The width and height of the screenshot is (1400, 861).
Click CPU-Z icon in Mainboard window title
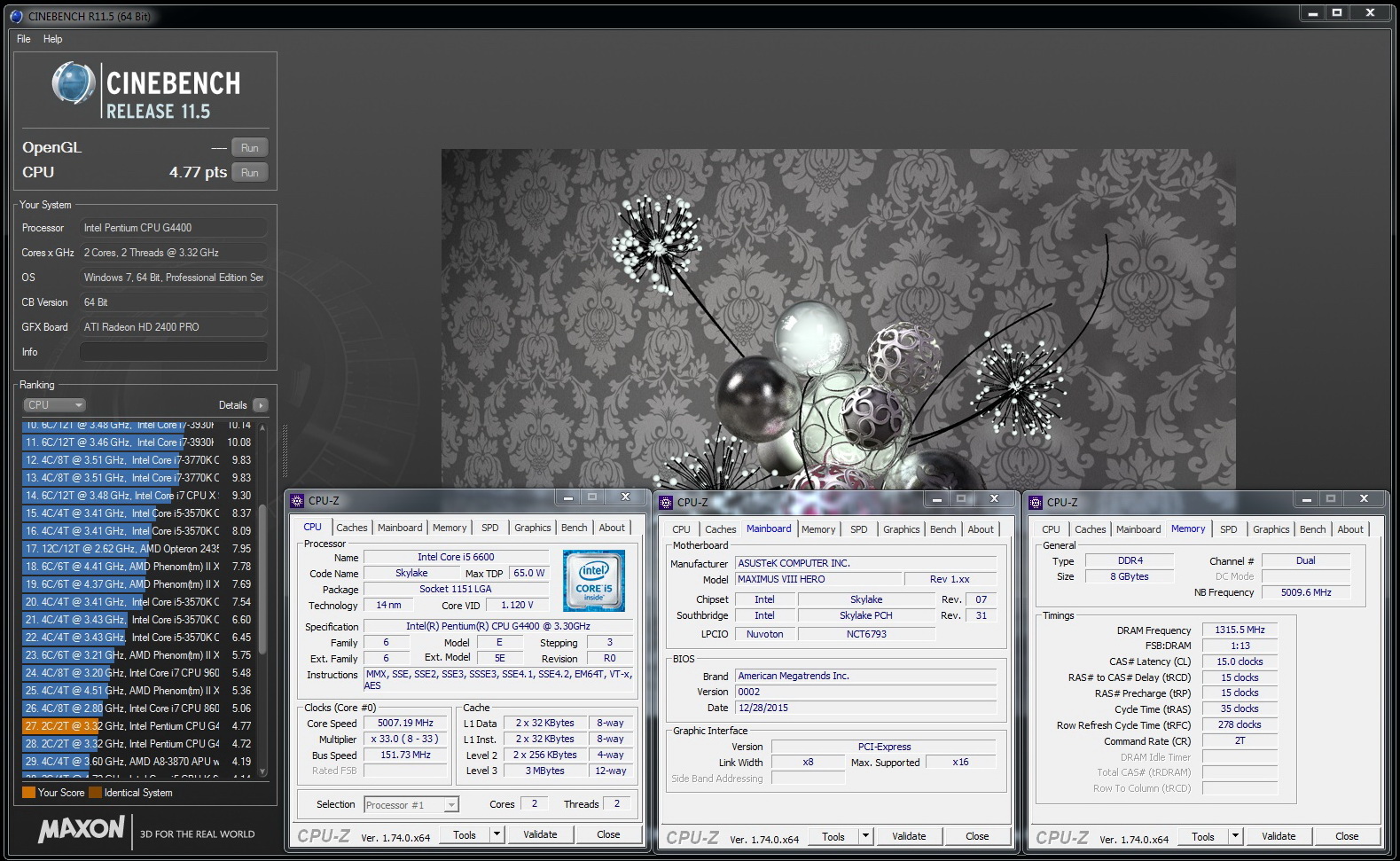[667, 503]
